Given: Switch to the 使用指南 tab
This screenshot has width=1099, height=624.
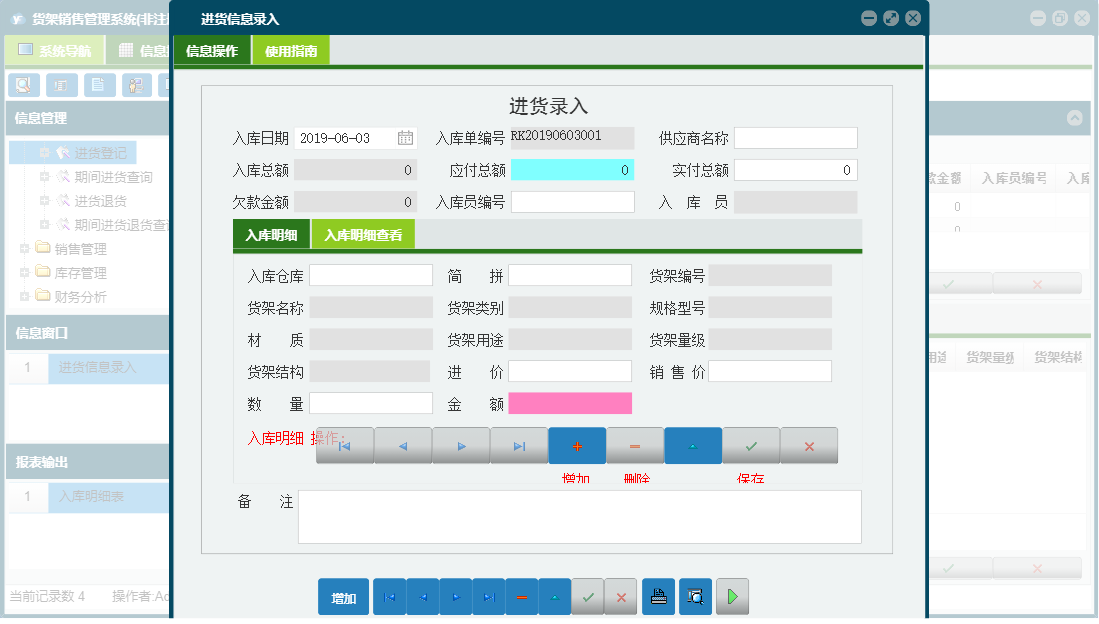Looking at the screenshot, I should click(x=293, y=48).
